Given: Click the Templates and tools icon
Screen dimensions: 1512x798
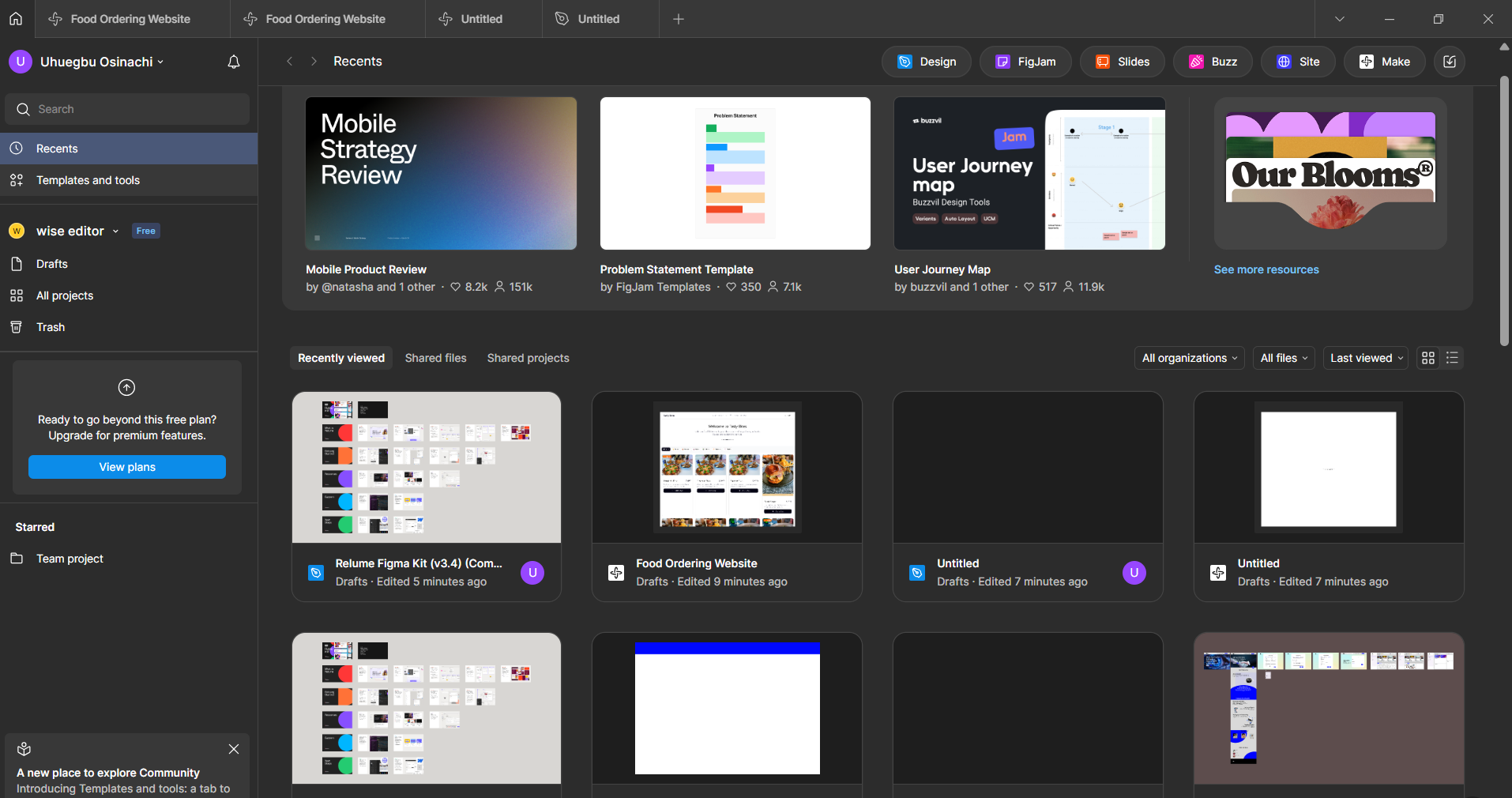Looking at the screenshot, I should [17, 180].
